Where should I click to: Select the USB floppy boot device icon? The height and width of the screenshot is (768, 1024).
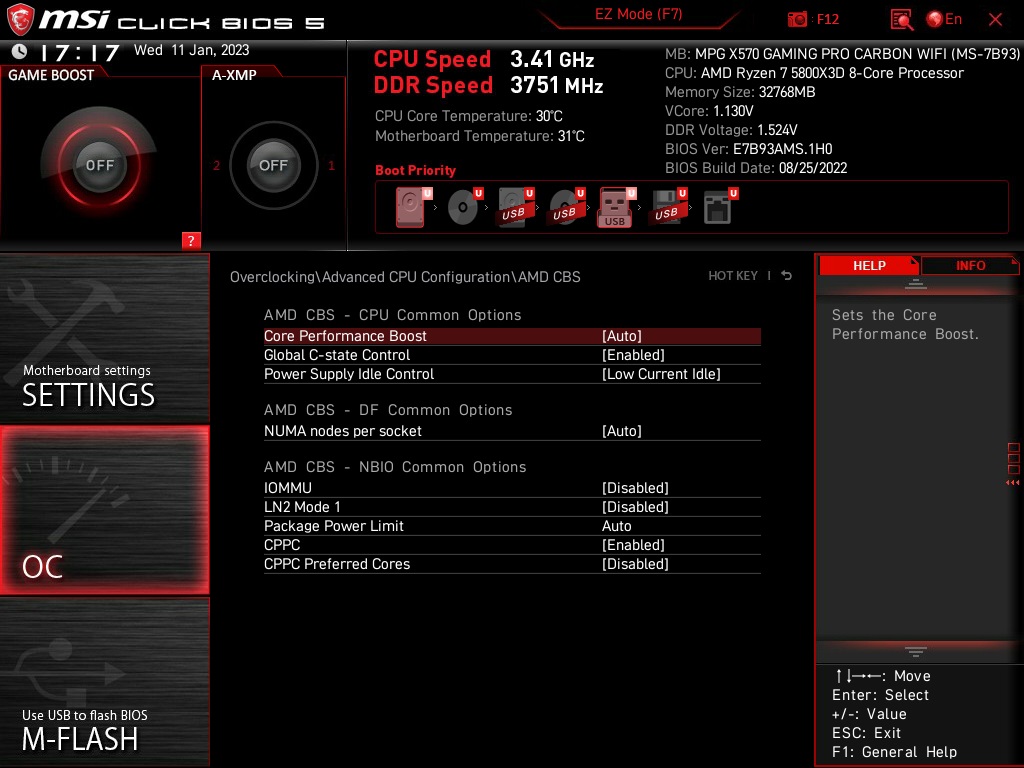coord(667,206)
